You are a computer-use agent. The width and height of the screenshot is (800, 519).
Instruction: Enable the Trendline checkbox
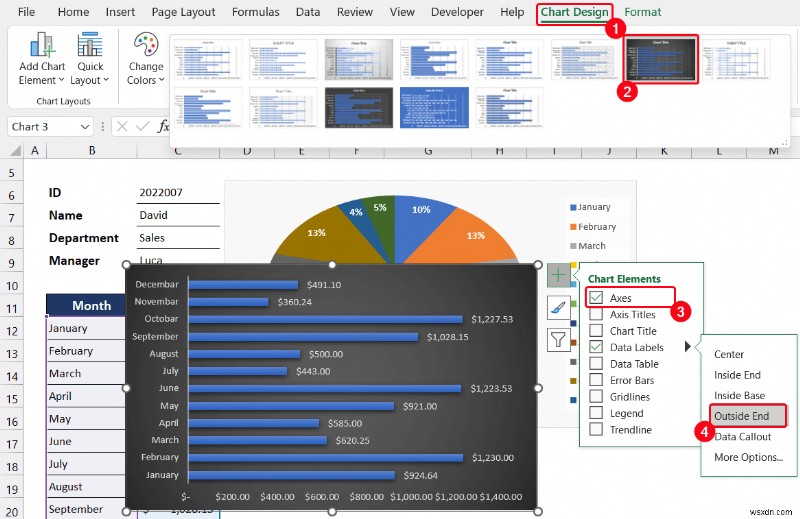[596, 430]
